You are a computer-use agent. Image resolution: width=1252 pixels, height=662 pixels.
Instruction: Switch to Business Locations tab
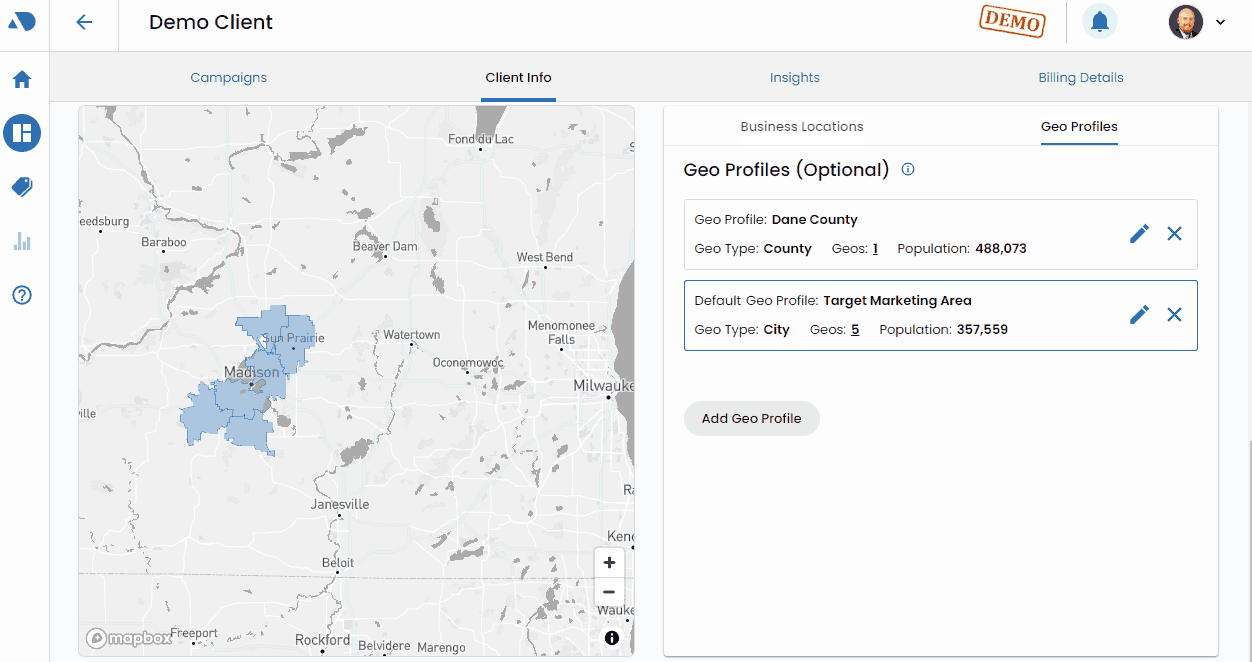tap(801, 127)
